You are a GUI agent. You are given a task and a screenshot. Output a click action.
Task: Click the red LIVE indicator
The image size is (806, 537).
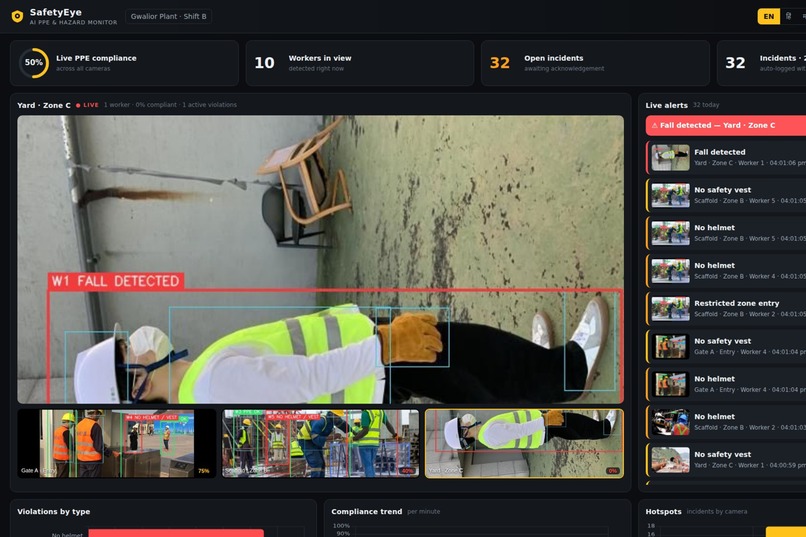(x=87, y=105)
